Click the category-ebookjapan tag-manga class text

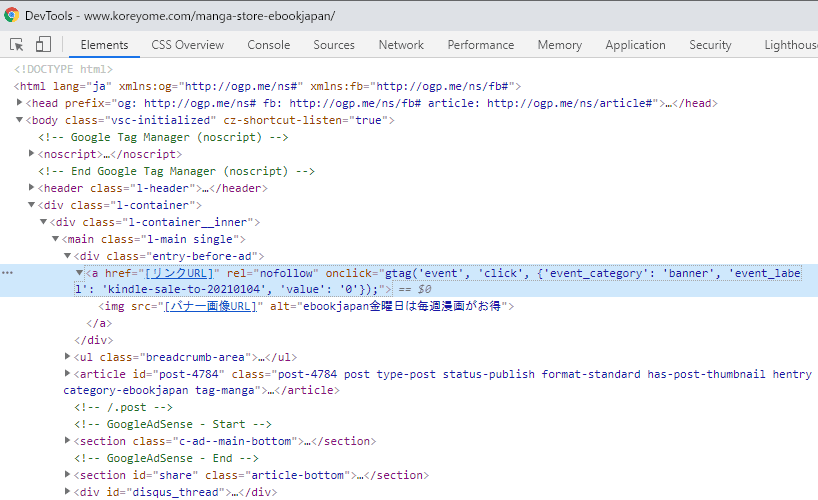[159, 390]
